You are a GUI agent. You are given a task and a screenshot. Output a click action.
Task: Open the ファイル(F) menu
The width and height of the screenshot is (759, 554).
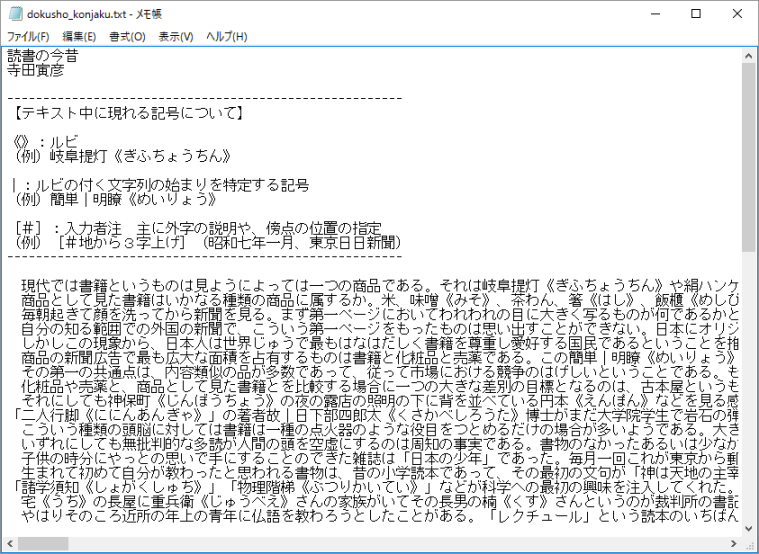28,36
